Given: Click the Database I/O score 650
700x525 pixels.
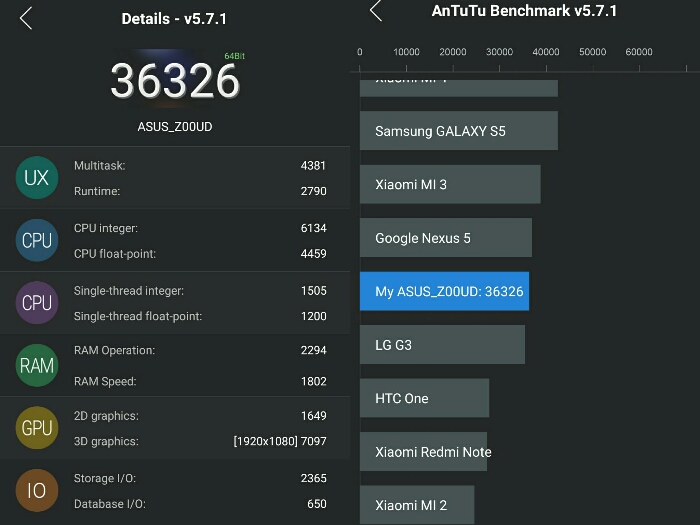Looking at the screenshot, I should pos(317,504).
